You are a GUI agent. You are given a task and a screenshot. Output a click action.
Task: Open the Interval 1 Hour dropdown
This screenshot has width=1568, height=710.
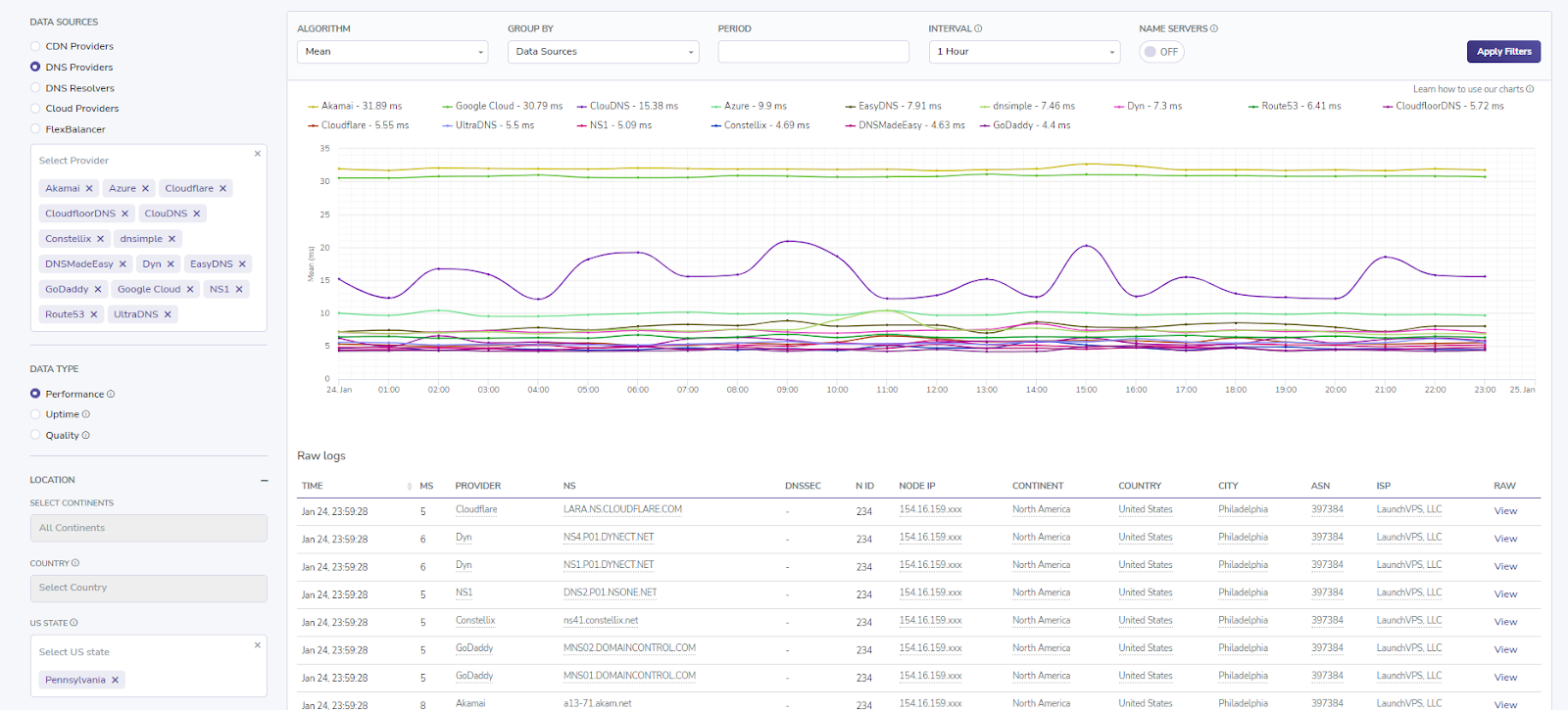tap(1024, 52)
